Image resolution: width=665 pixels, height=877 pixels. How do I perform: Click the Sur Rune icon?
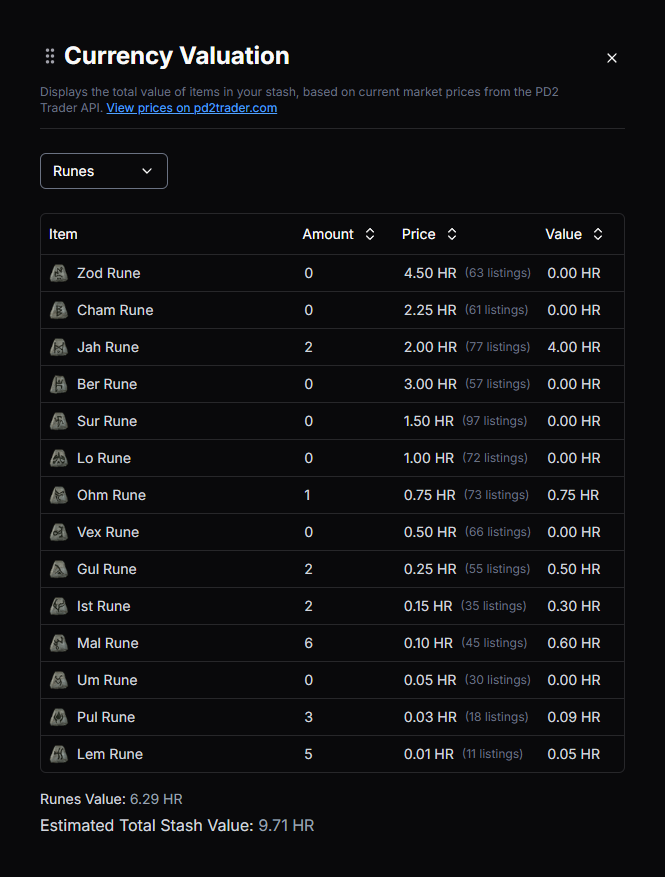click(x=59, y=421)
